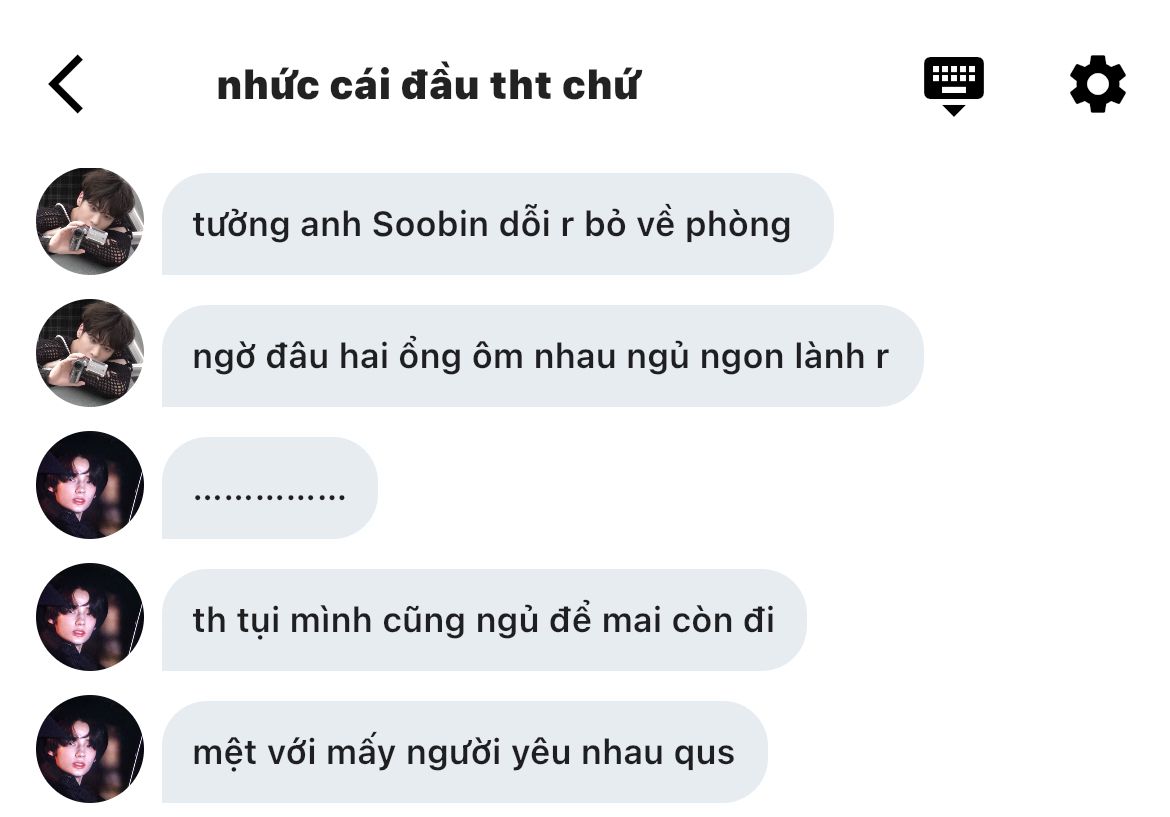Select message 'tưởng anh Soobin dỗi r bỏ về phòng'
1170x817 pixels.
(x=498, y=224)
